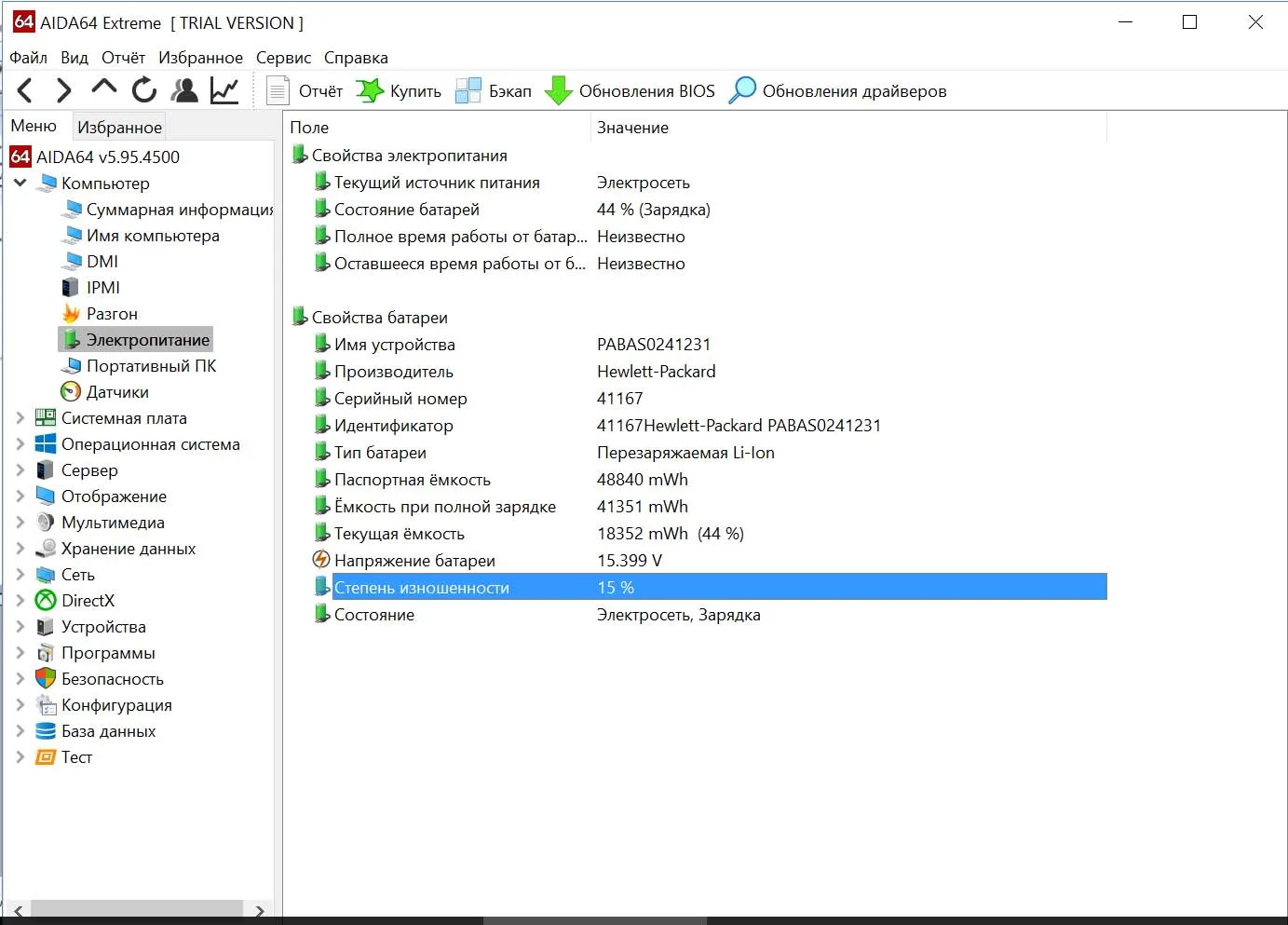This screenshot has height=925, width=1288.
Task: Click the Купить toolbar button label
Action: (x=415, y=91)
